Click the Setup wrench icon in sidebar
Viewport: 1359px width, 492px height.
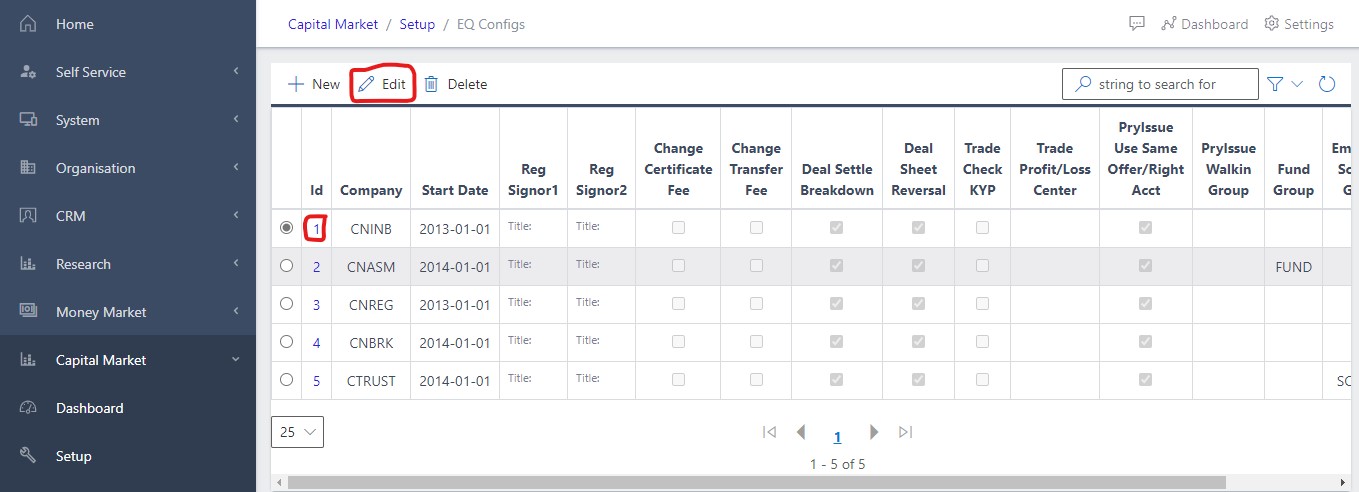pyautogui.click(x=28, y=456)
